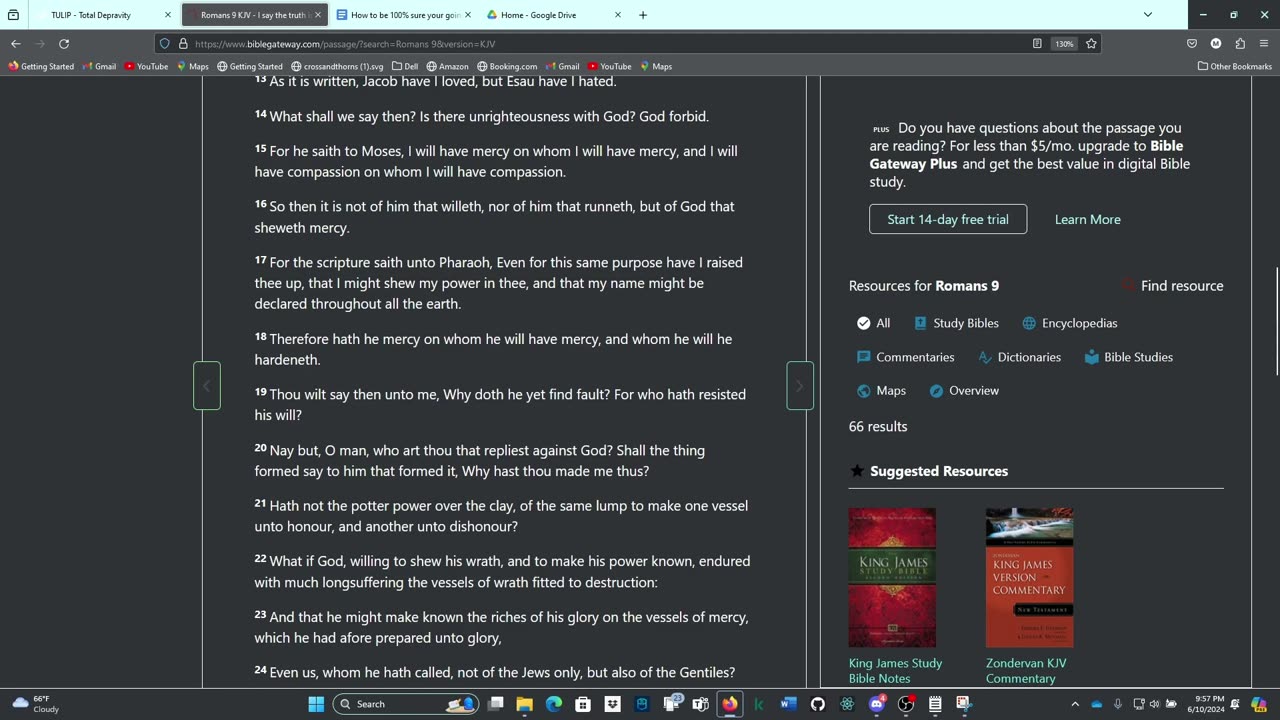Filter resources by Dictionaries
1280x720 pixels.
coord(1019,357)
